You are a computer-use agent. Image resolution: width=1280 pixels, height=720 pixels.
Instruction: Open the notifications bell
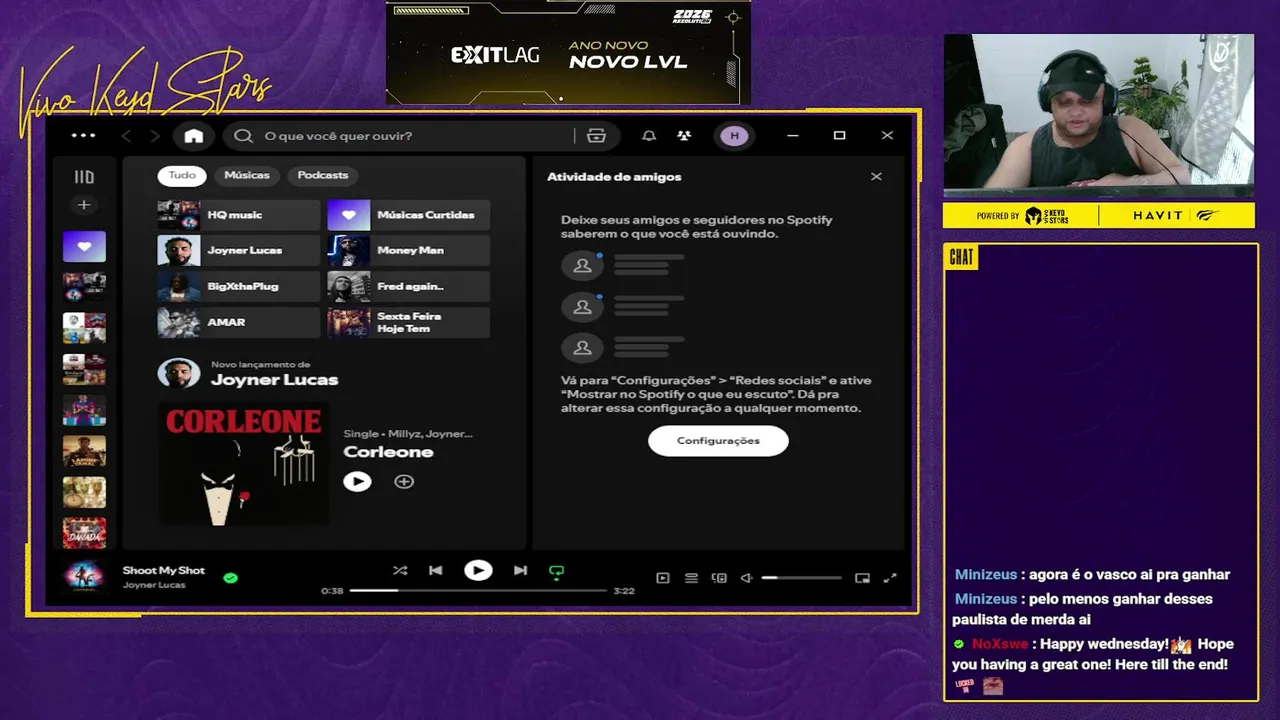649,136
